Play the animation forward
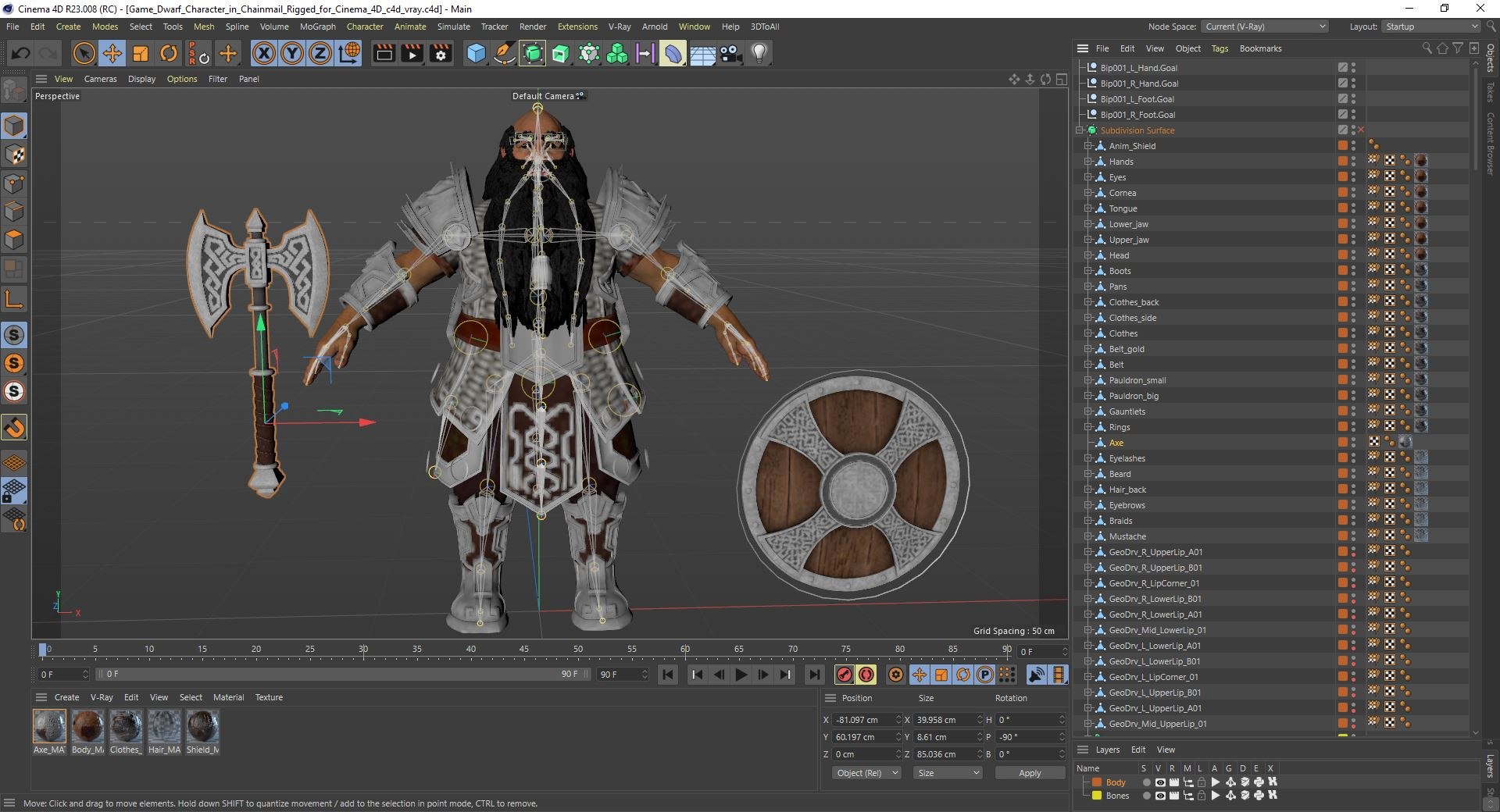This screenshot has height=812, width=1500. [741, 675]
